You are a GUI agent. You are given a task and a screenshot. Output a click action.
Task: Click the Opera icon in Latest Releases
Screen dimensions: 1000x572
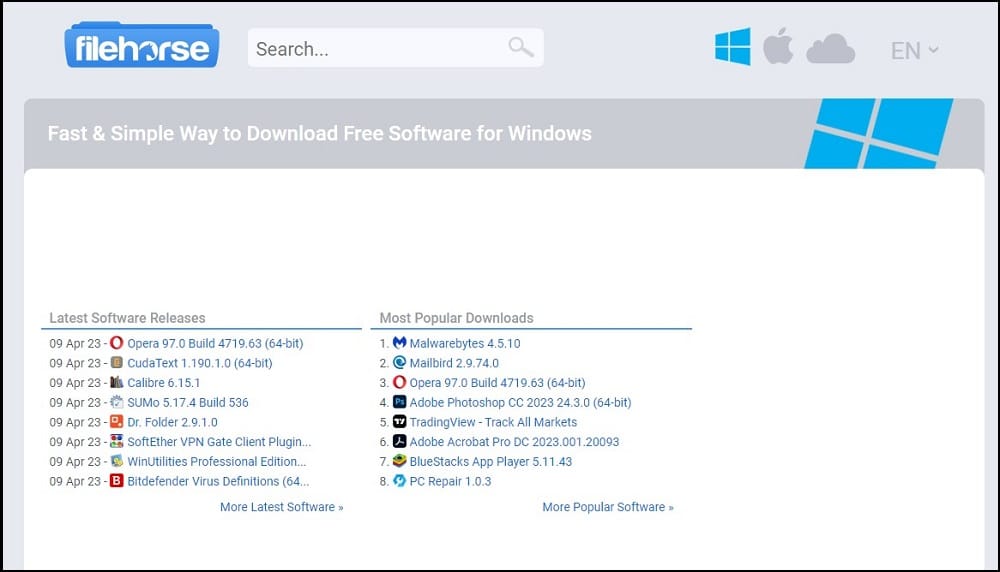pyautogui.click(x=116, y=343)
